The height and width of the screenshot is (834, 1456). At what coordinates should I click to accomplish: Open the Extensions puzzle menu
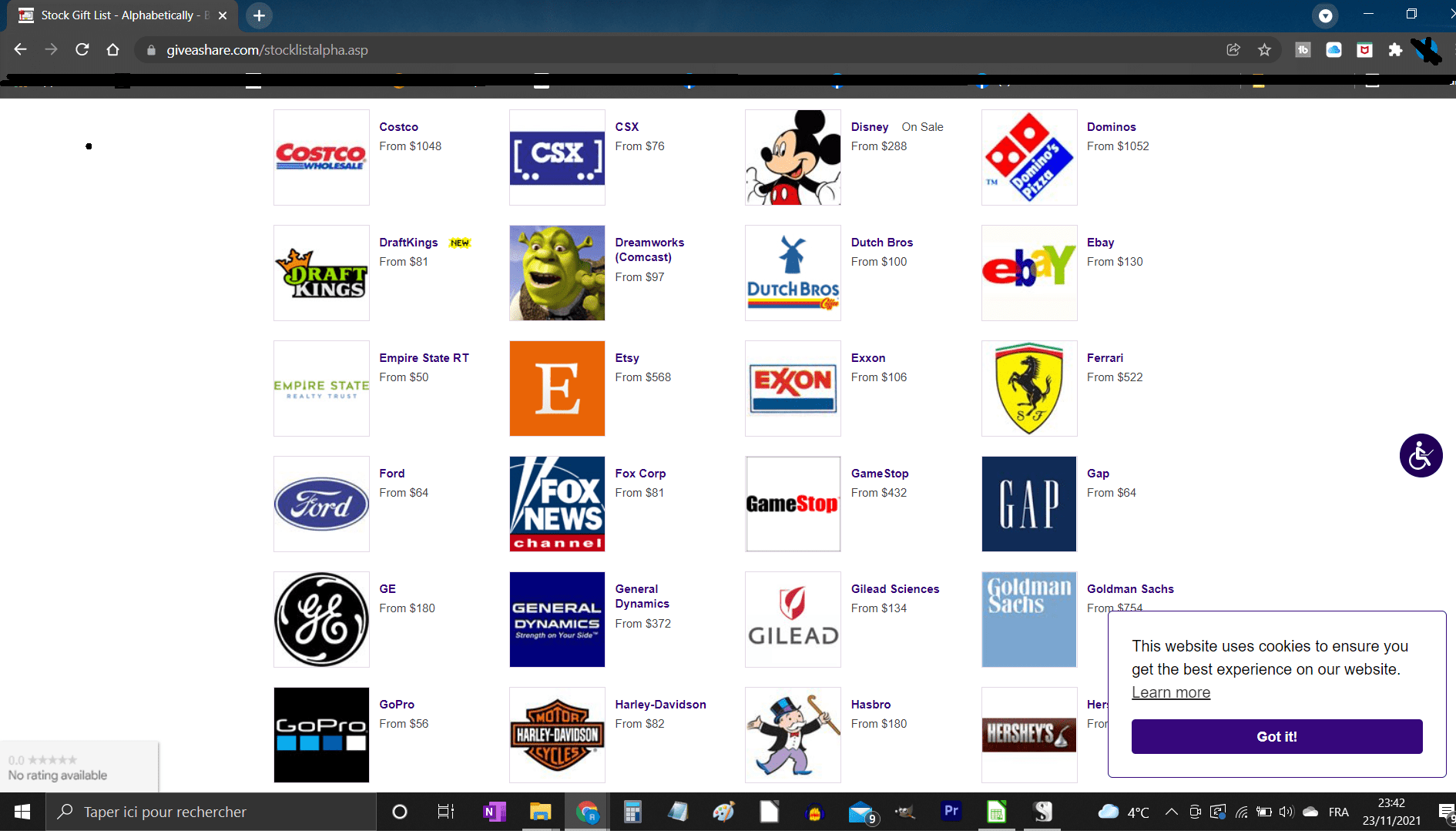(1395, 50)
